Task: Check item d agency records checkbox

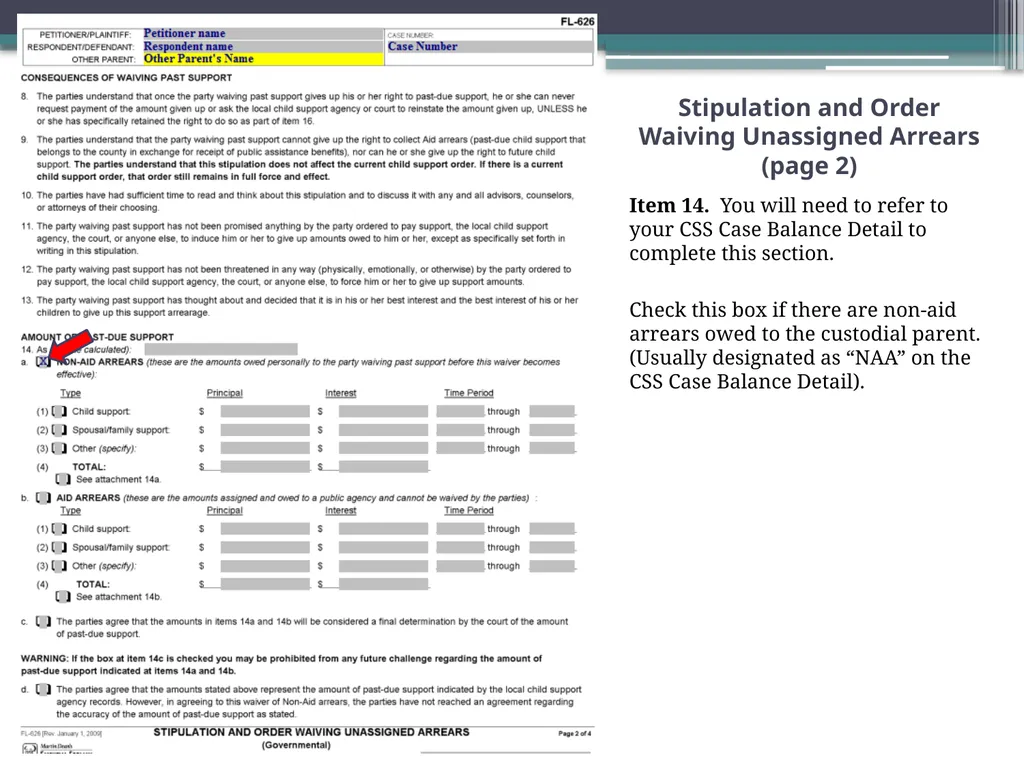Action: click(x=43, y=690)
